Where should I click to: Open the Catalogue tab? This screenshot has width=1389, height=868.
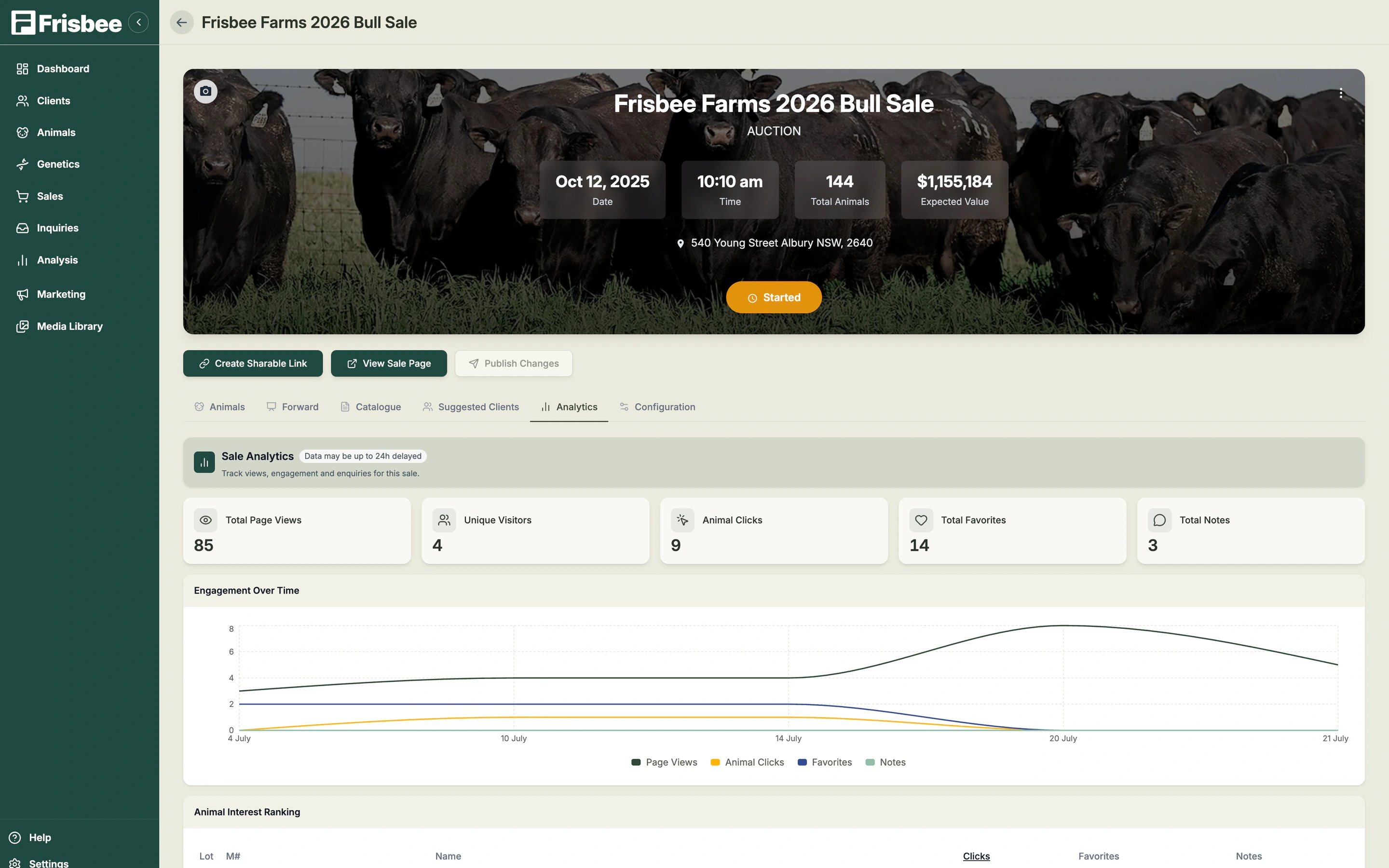point(371,407)
